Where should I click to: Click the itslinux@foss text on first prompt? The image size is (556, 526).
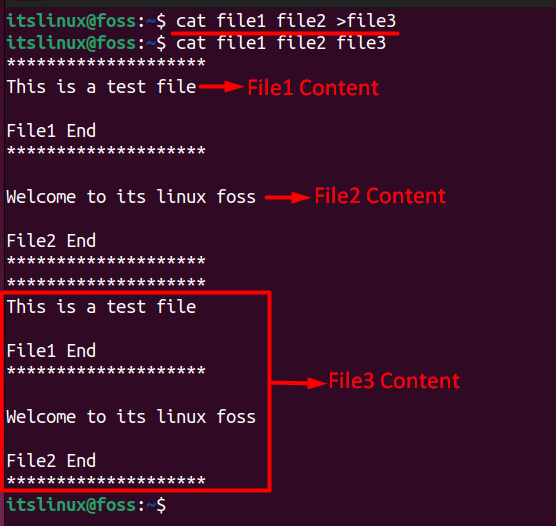pyautogui.click(x=71, y=21)
